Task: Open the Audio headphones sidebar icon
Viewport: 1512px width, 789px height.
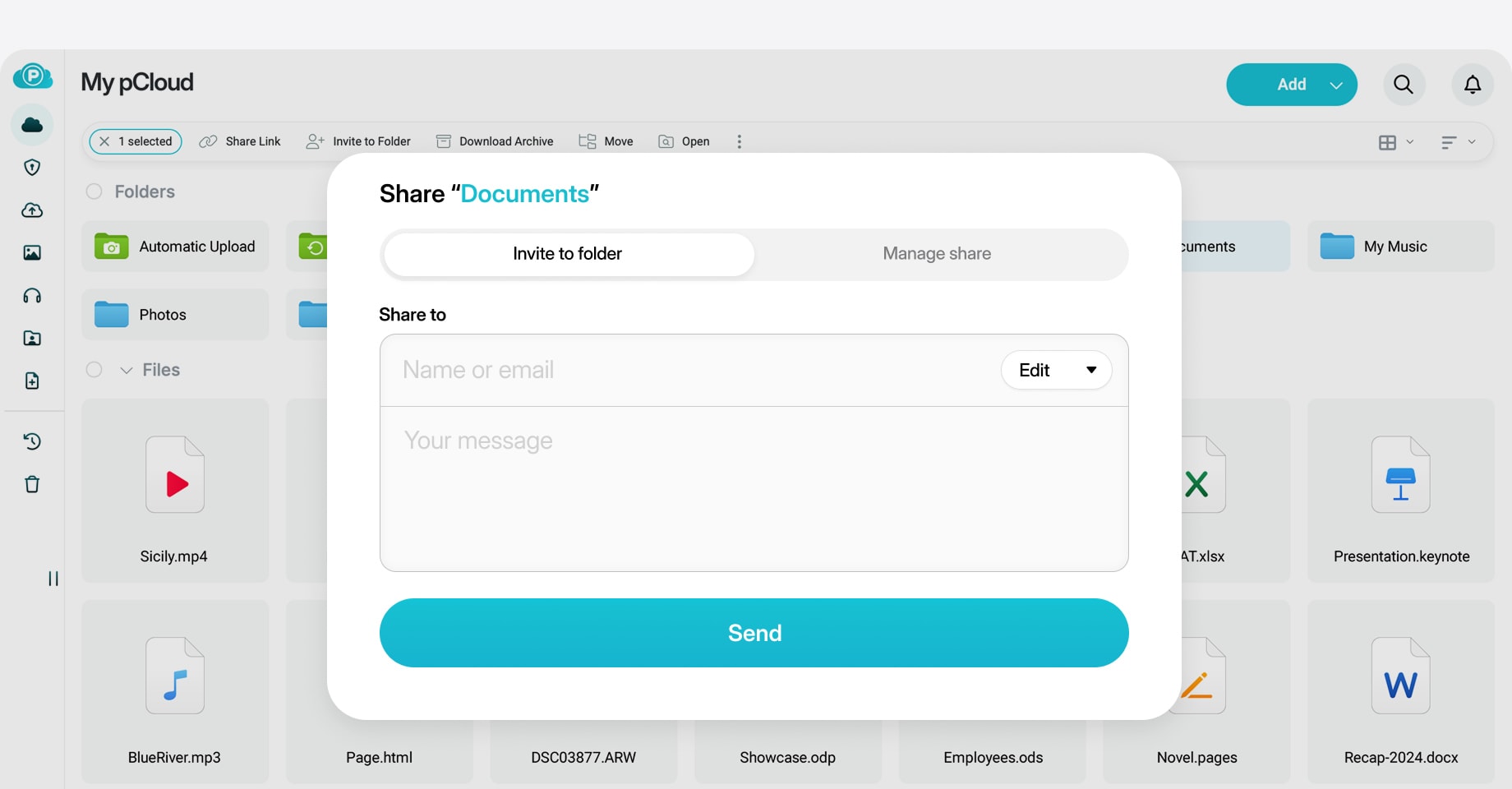Action: [32, 296]
